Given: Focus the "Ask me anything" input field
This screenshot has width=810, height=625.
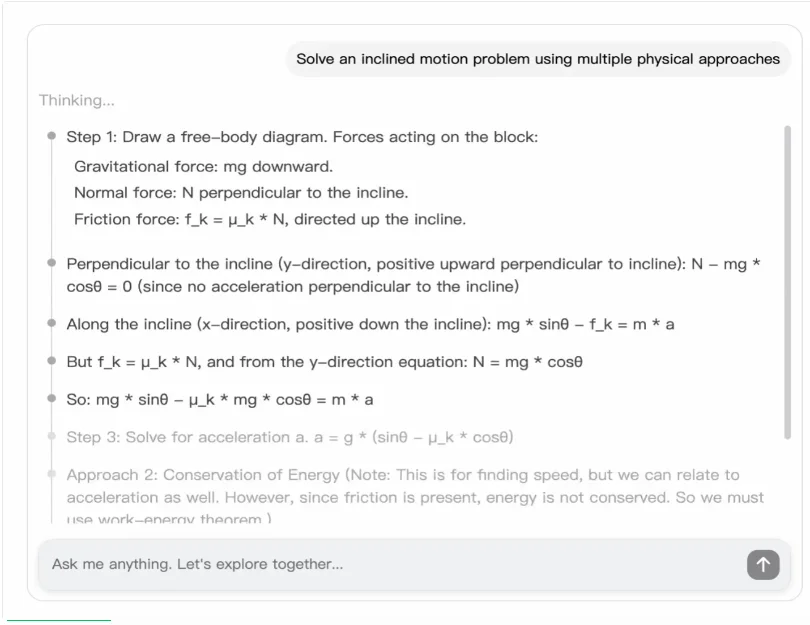Looking at the screenshot, I should [390, 565].
